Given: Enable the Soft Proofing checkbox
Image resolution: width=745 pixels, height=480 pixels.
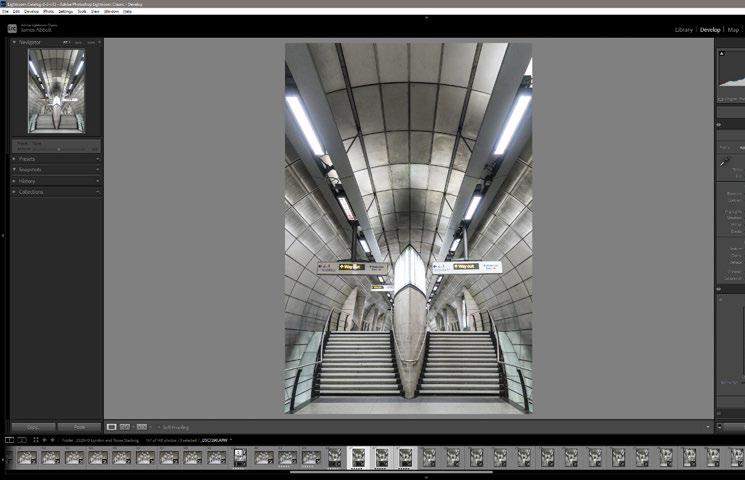Looking at the screenshot, I should (158, 427).
